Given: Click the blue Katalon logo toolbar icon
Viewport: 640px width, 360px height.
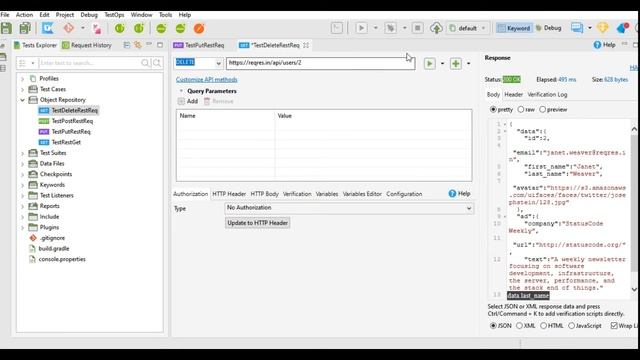Looking at the screenshot, I should click(47, 28).
